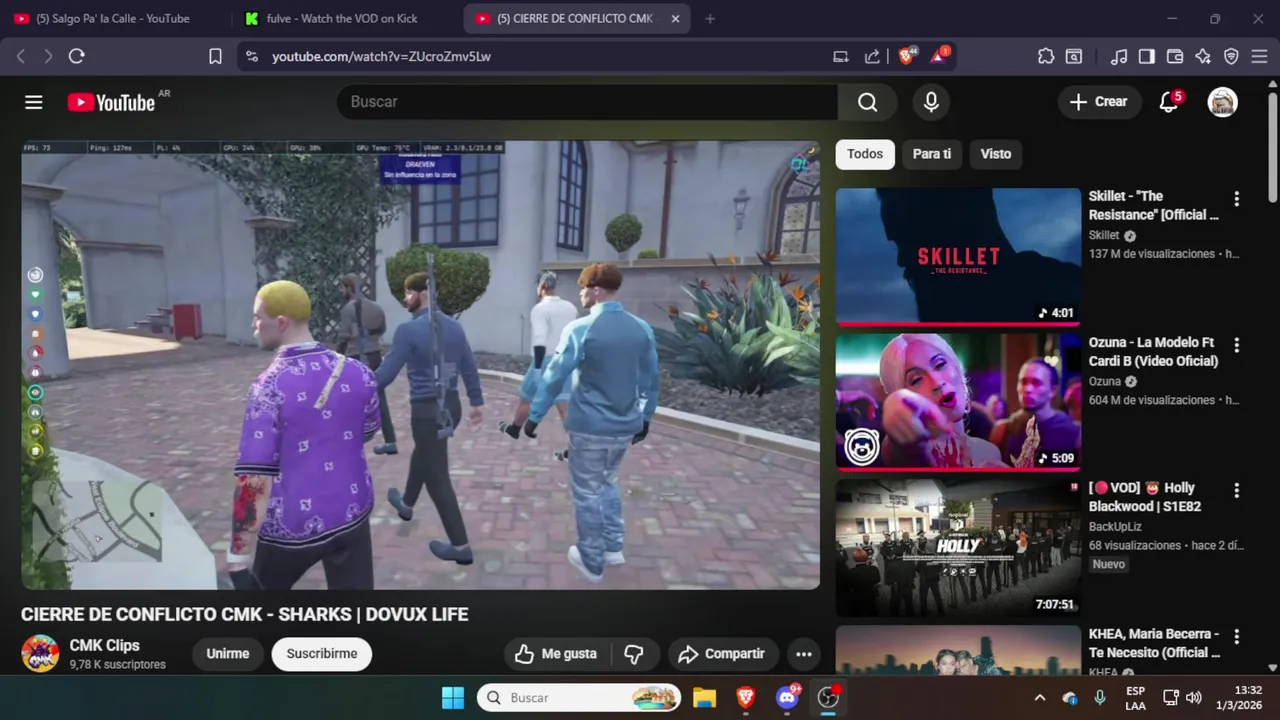1280x720 pixels.
Task: Open the account avatar menu
Action: [1222, 102]
